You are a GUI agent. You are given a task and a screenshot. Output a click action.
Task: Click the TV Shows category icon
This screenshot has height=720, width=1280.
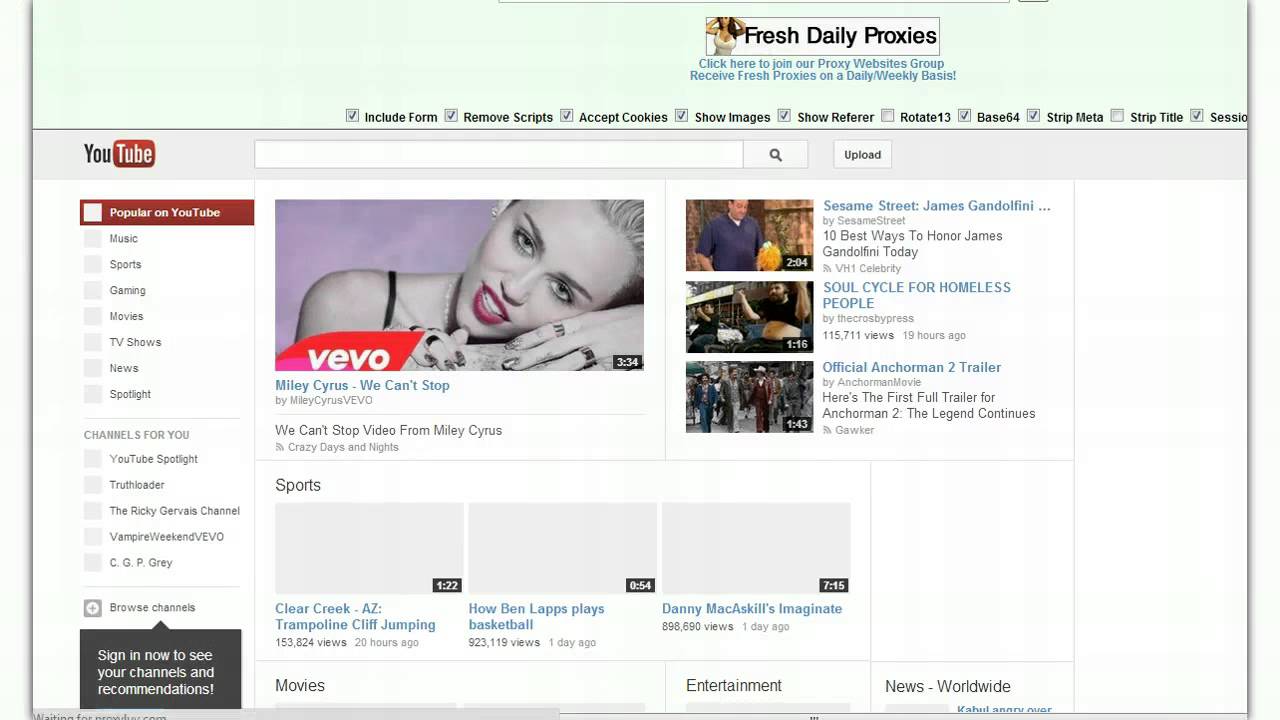[93, 343]
